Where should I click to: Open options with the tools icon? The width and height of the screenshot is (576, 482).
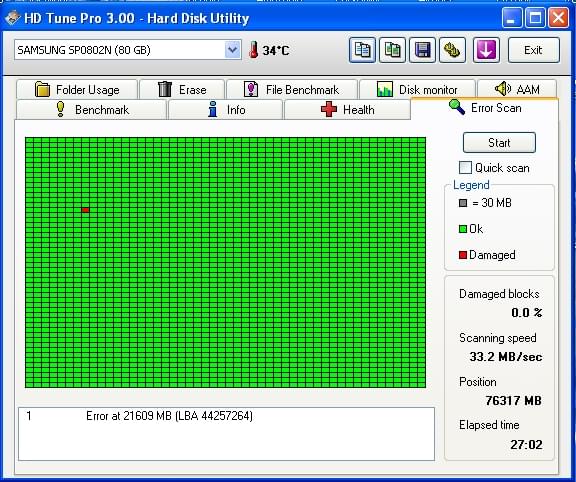coord(453,50)
